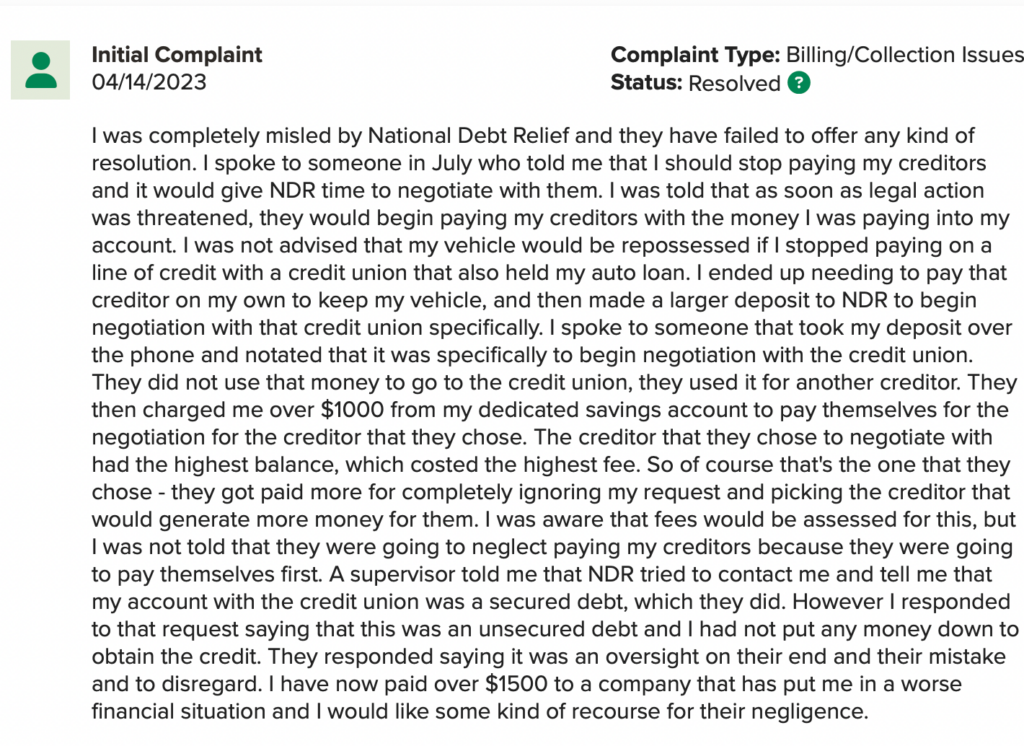Click the Status label

(x=647, y=83)
